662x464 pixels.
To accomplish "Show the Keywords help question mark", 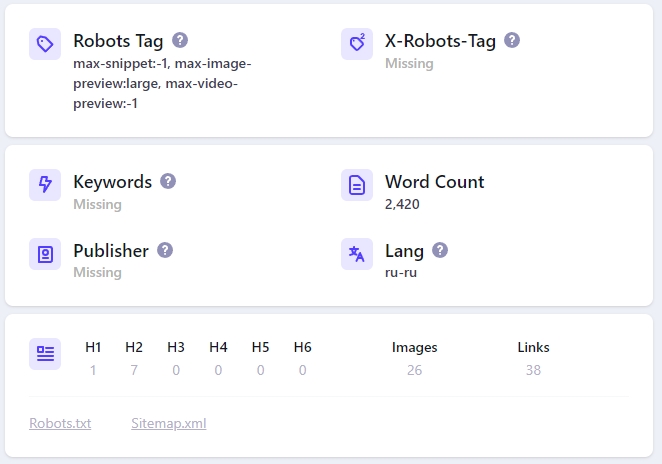I will 168,181.
